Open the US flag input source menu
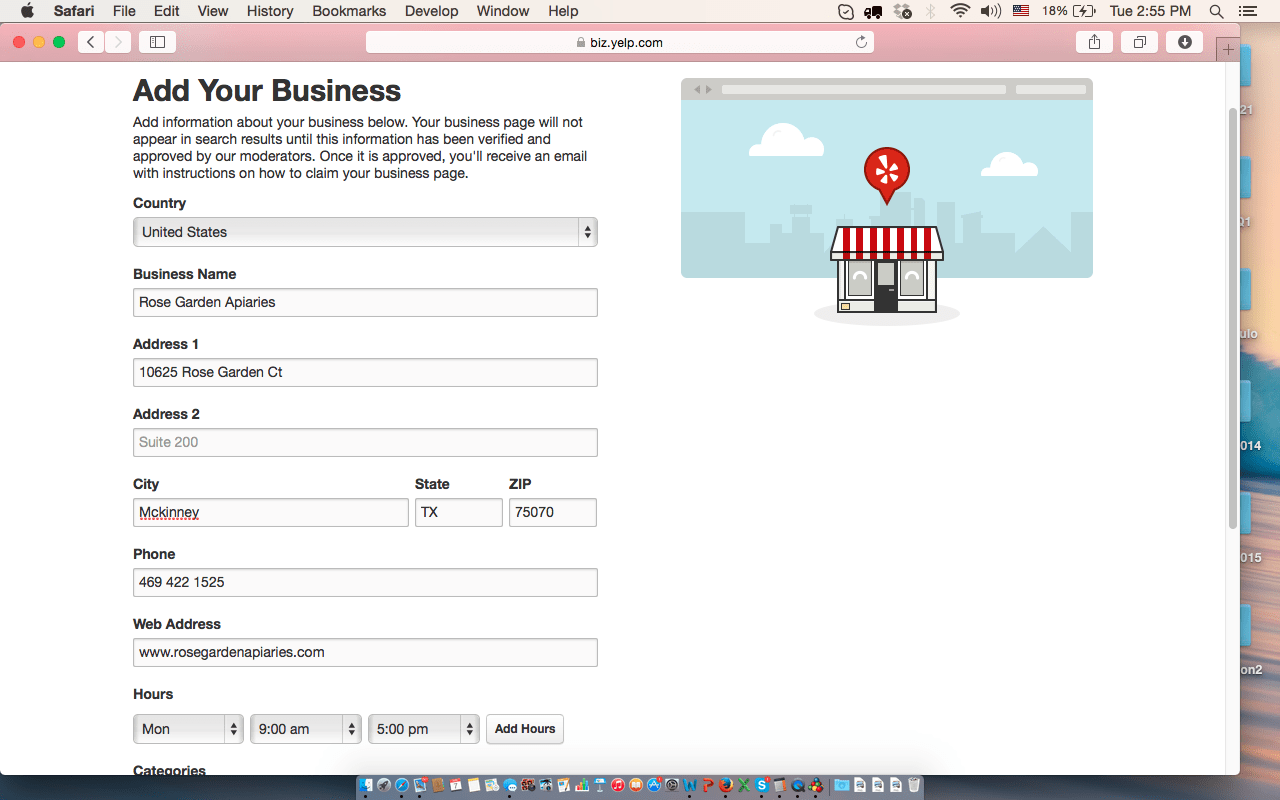The image size is (1280, 800). click(1021, 11)
